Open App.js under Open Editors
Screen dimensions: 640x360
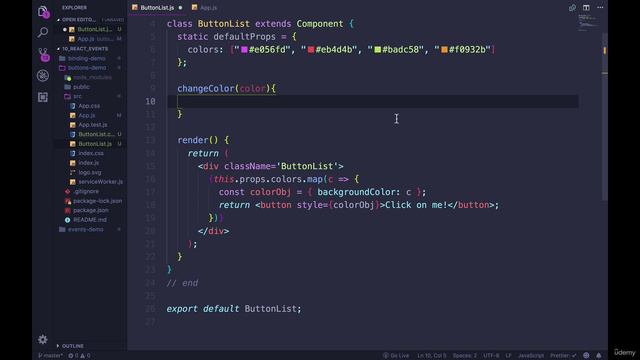click(86, 39)
